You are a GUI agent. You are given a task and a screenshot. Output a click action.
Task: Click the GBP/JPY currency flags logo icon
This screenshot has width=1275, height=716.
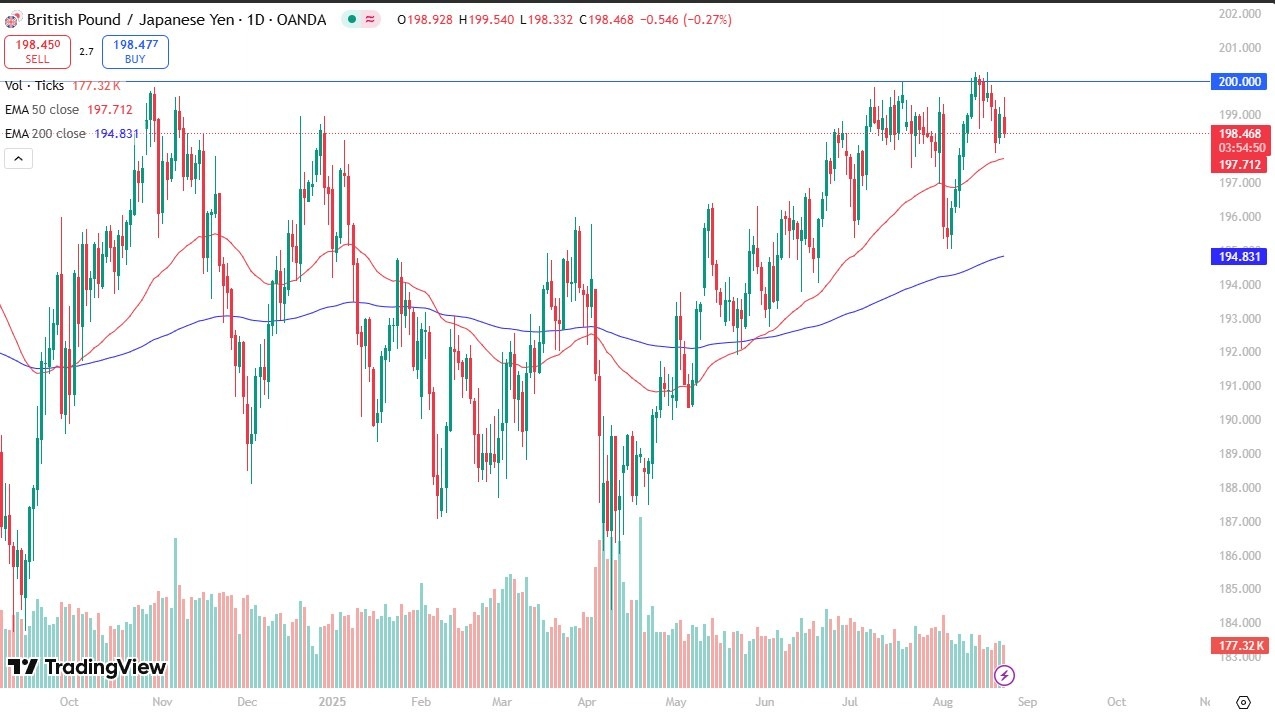(11, 19)
